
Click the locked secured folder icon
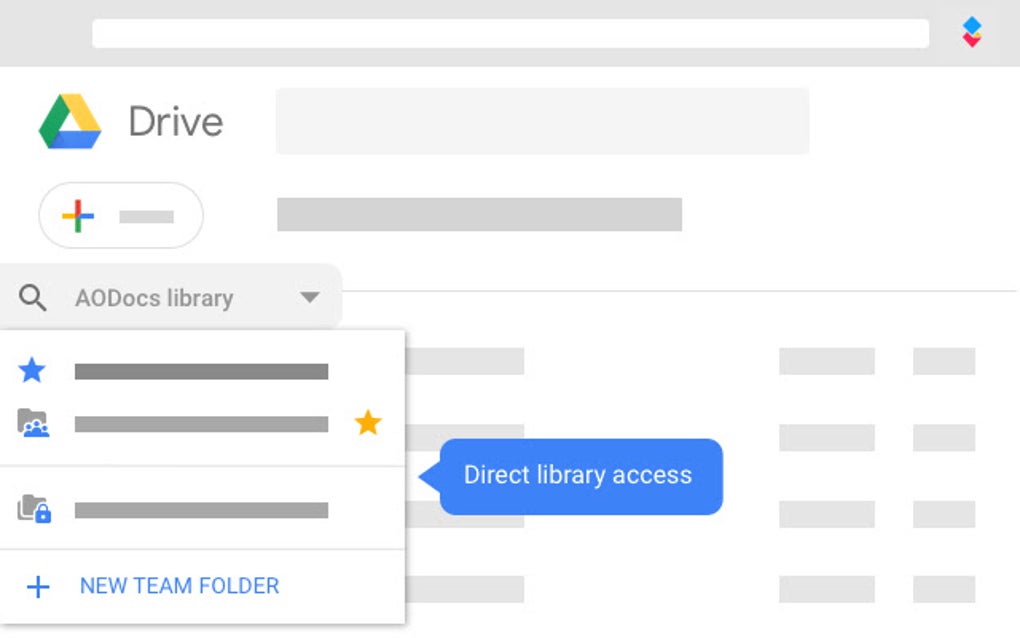point(33,510)
